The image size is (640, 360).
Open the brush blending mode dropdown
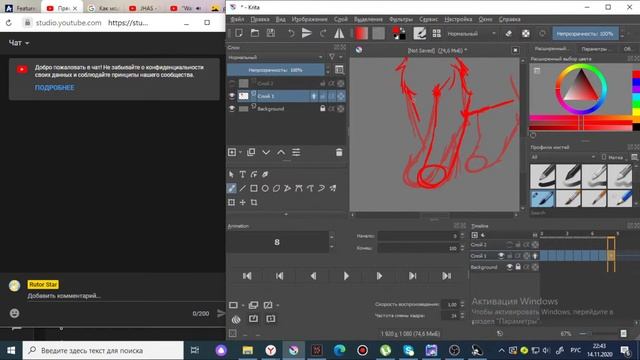(471, 33)
